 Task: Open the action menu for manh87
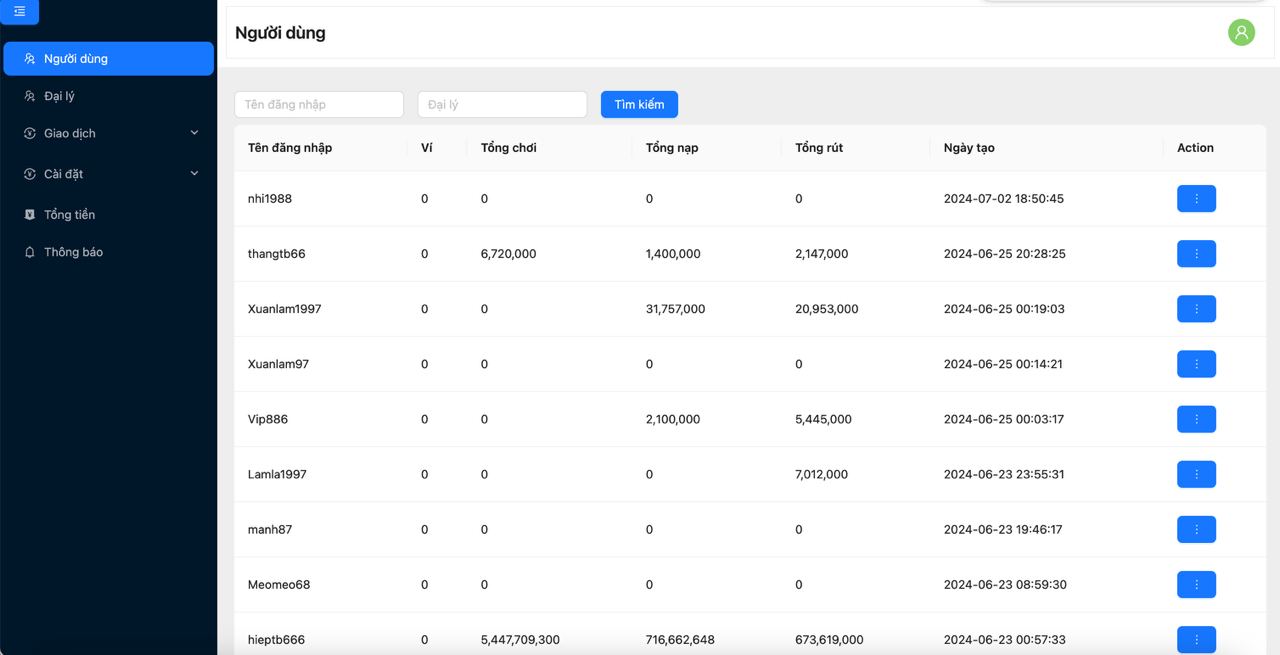coord(1196,529)
